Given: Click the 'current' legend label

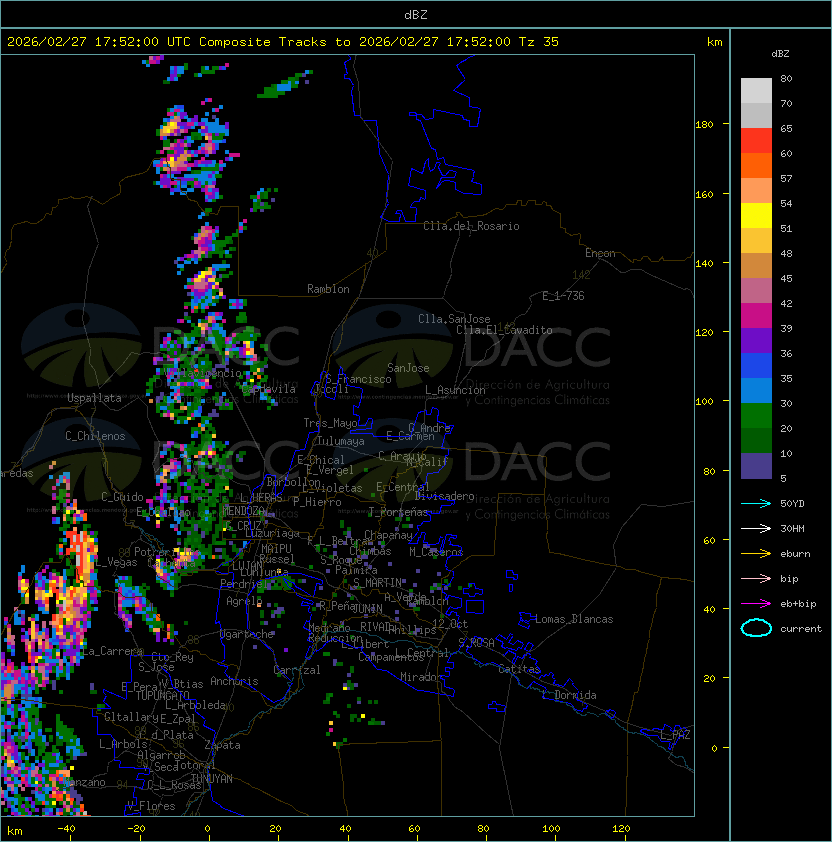Looking at the screenshot, I should click(801, 629).
